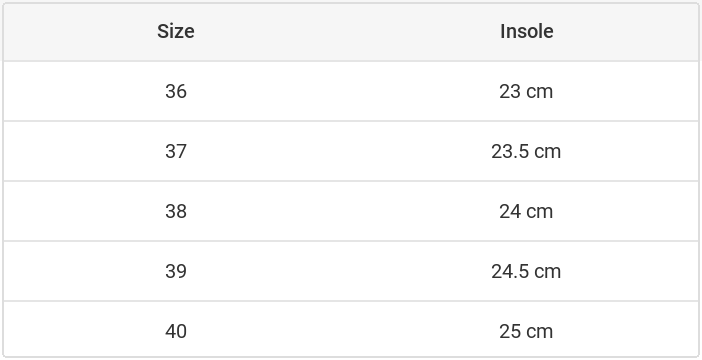702x360 pixels.
Task: Click the Size column header
Action: 176,31
